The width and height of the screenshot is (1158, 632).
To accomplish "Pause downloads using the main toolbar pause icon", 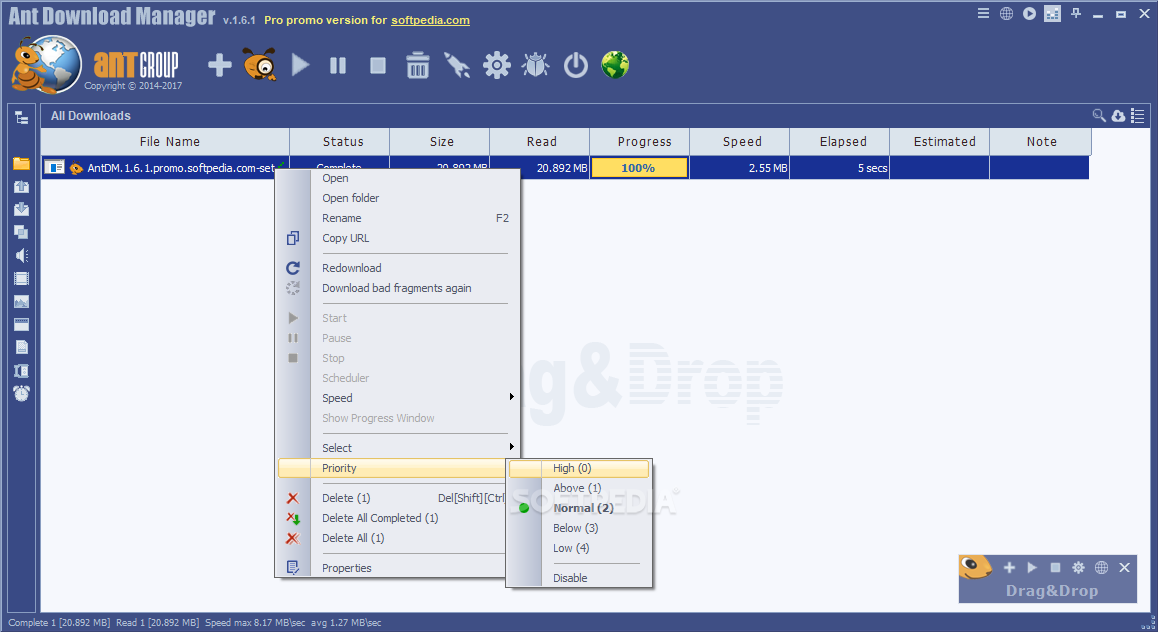I will point(338,66).
